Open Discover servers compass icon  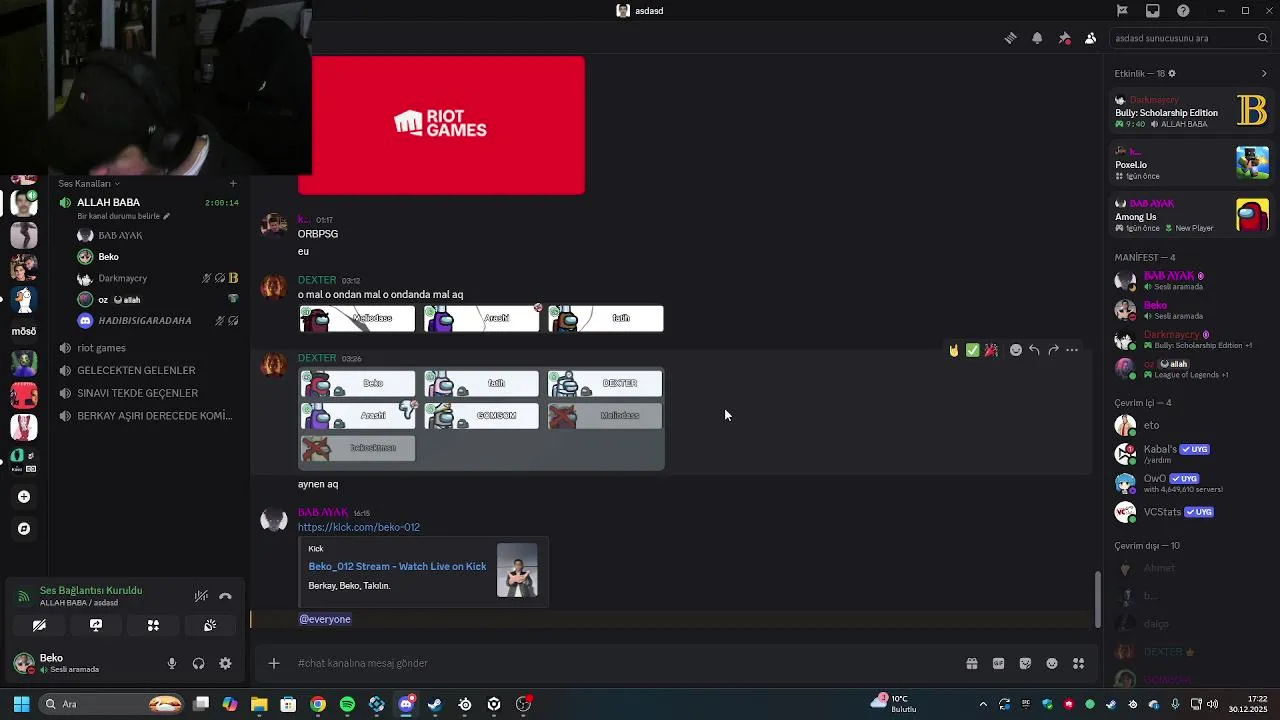click(x=24, y=528)
